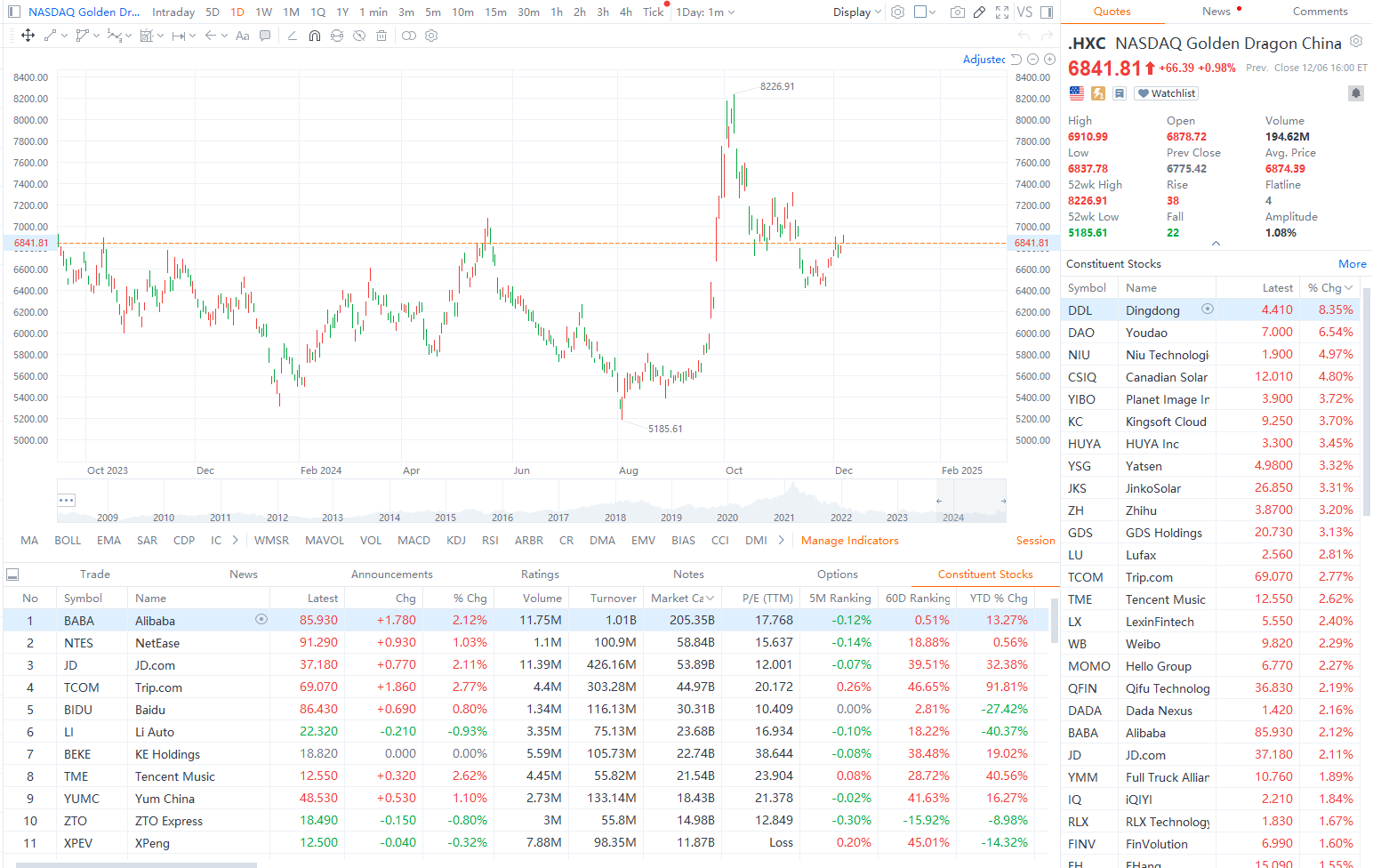Image resolution: width=1373 pixels, height=868 pixels.
Task: Click the price alert bell icon
Action: [1356, 93]
